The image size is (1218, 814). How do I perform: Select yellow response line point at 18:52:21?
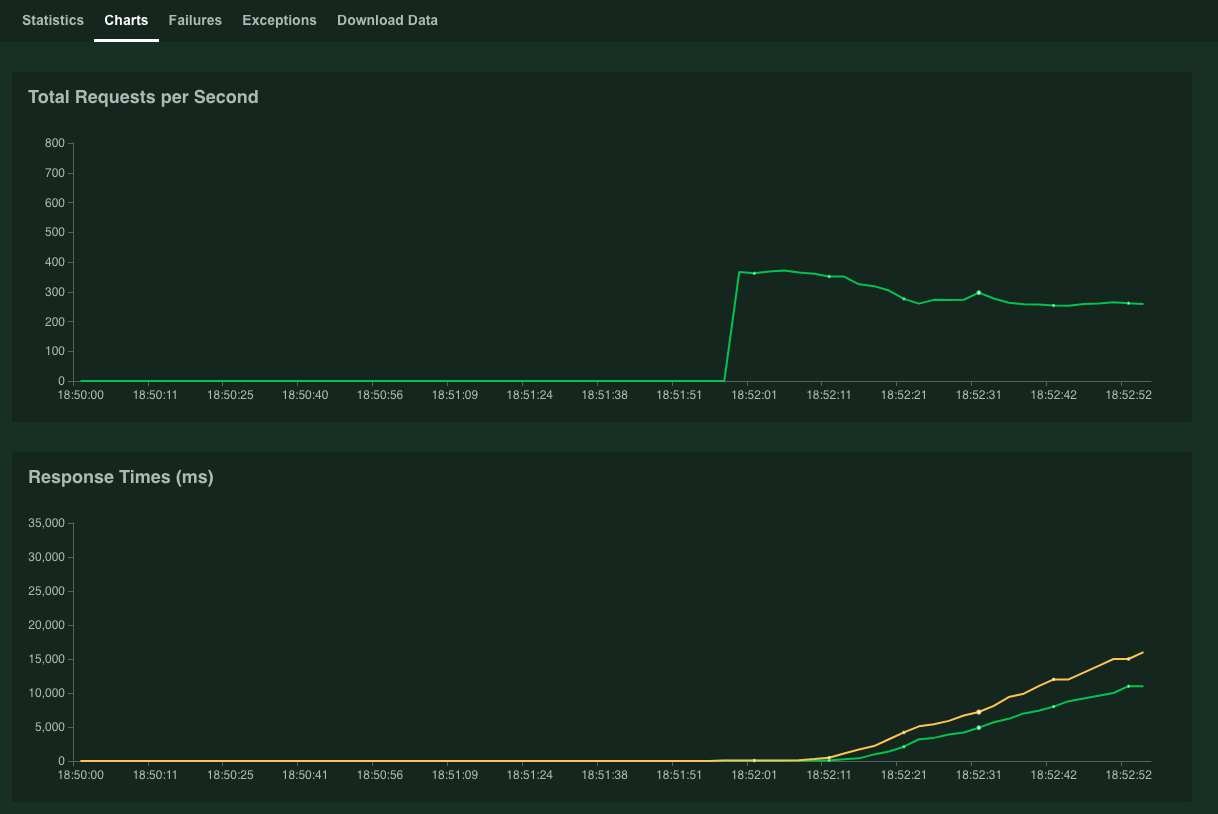(x=904, y=733)
